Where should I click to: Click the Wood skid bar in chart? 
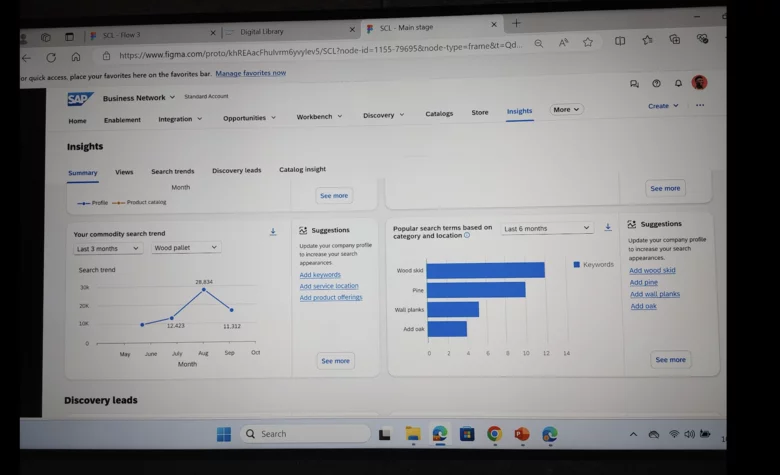tap(486, 270)
